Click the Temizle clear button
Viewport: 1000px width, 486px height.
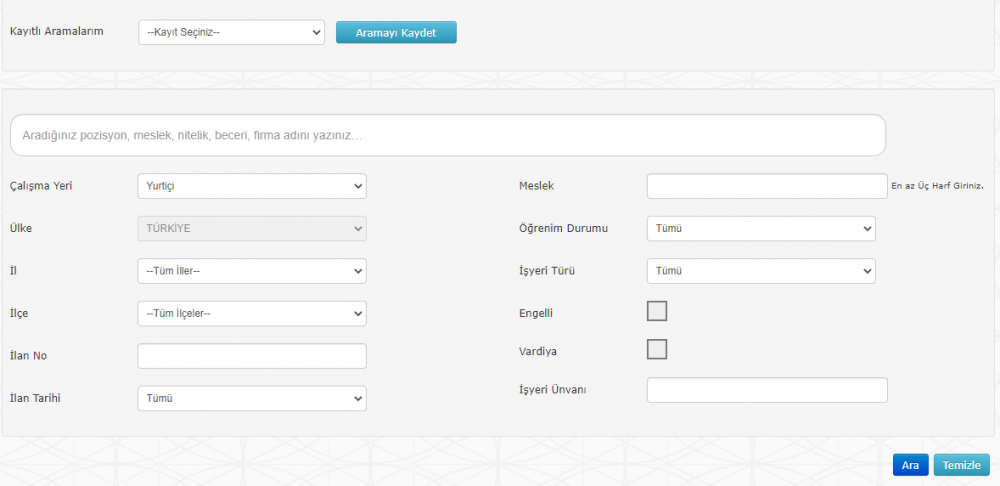point(961,465)
